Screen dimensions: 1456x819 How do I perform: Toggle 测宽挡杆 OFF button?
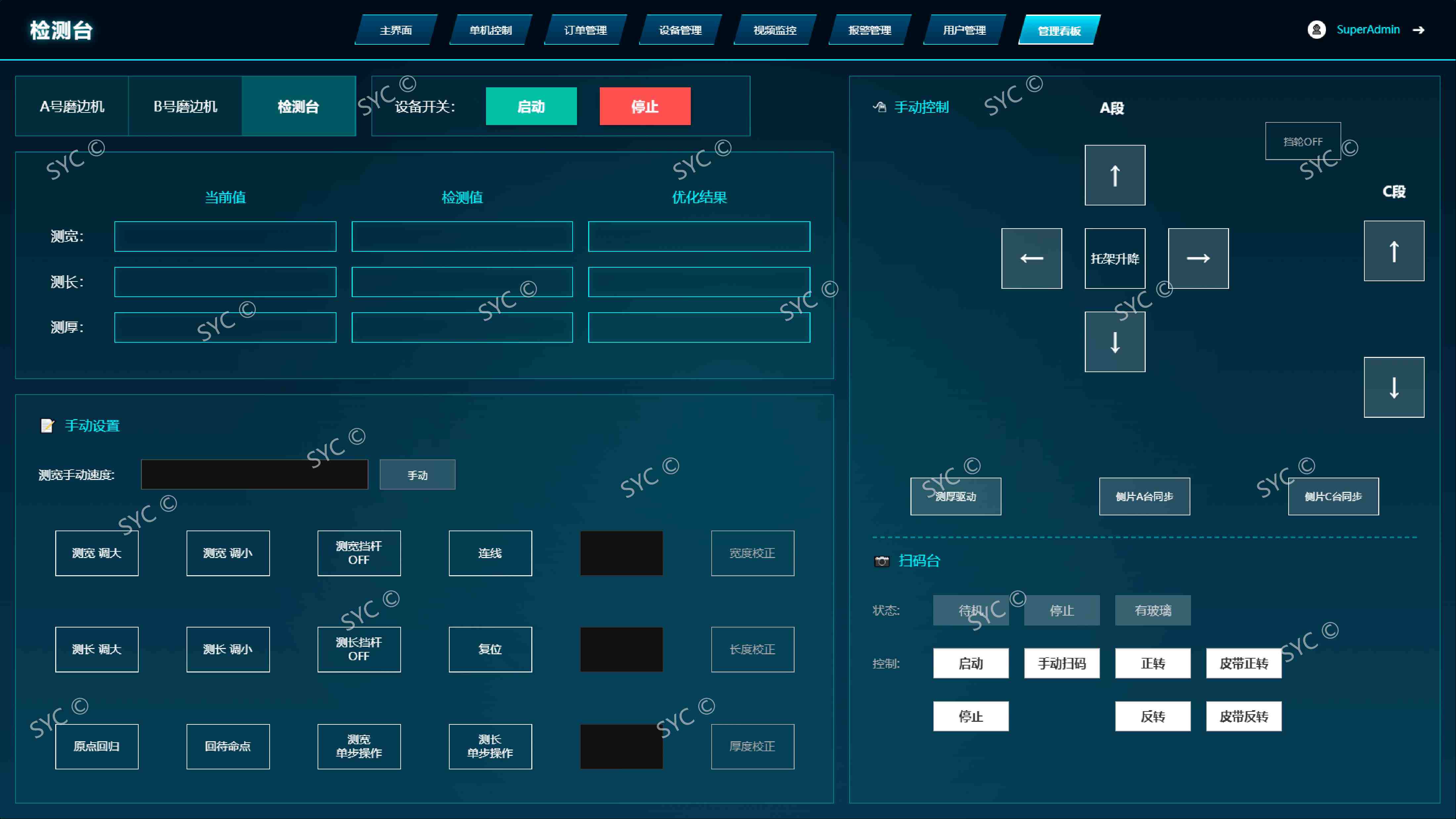359,553
